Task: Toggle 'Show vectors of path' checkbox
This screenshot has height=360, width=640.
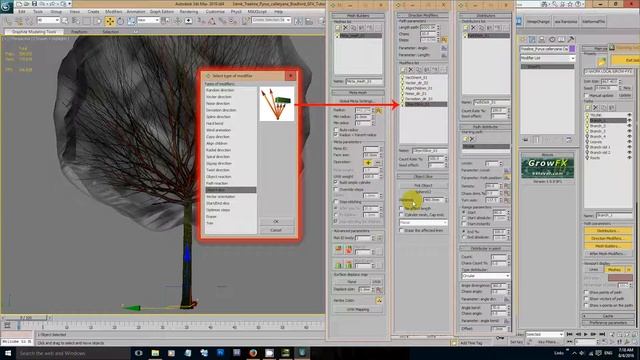Action: pyautogui.click(x=587, y=299)
